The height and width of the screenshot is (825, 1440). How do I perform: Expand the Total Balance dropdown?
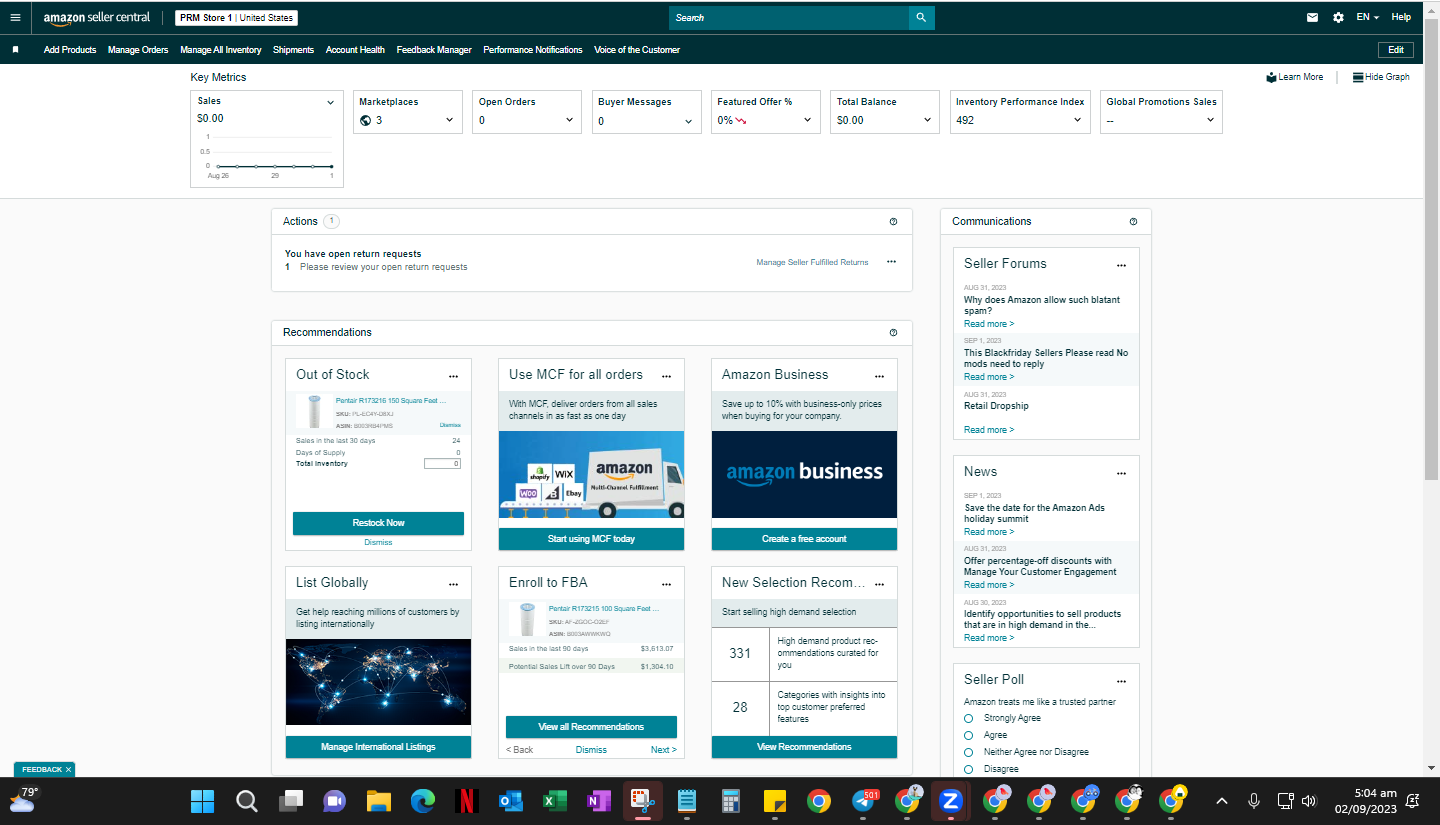point(928,120)
